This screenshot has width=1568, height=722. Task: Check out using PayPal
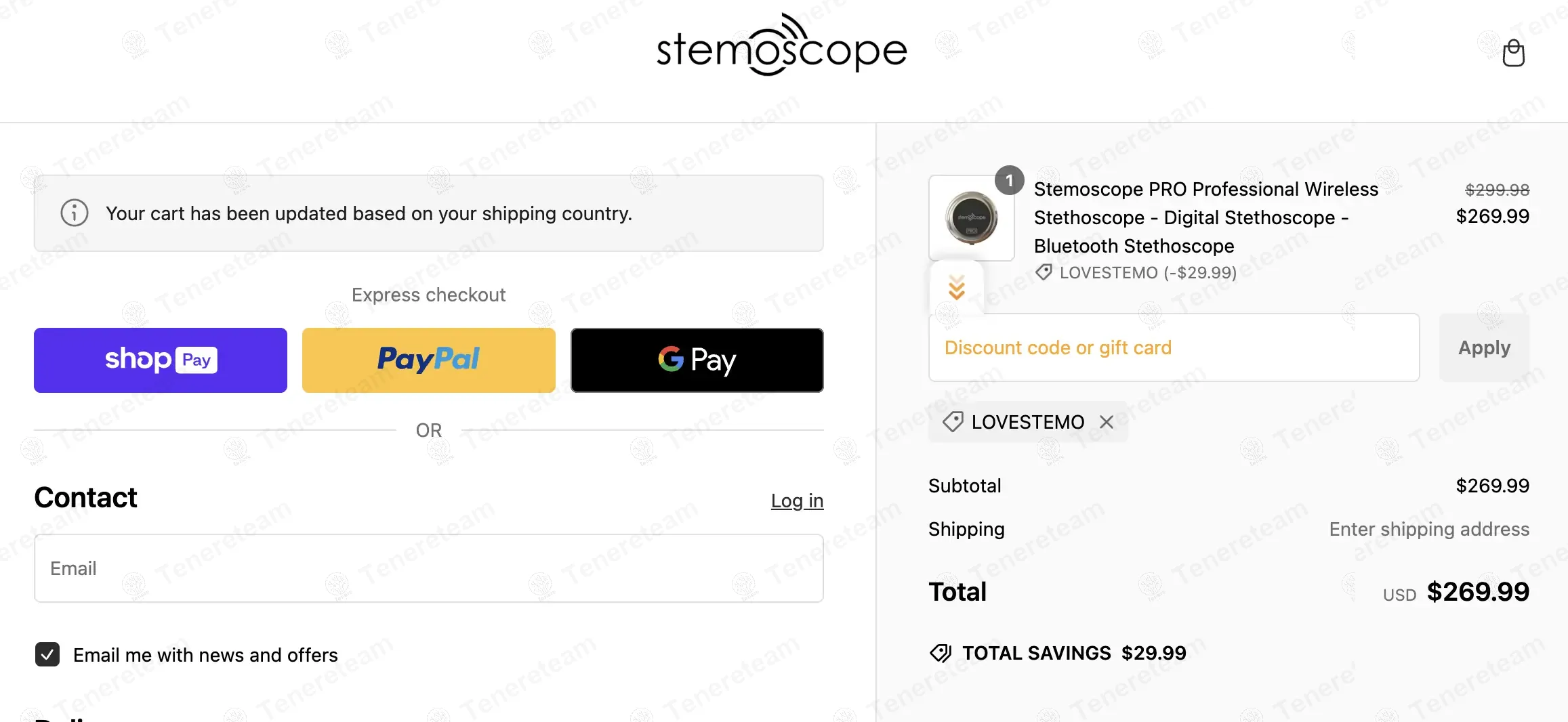429,360
